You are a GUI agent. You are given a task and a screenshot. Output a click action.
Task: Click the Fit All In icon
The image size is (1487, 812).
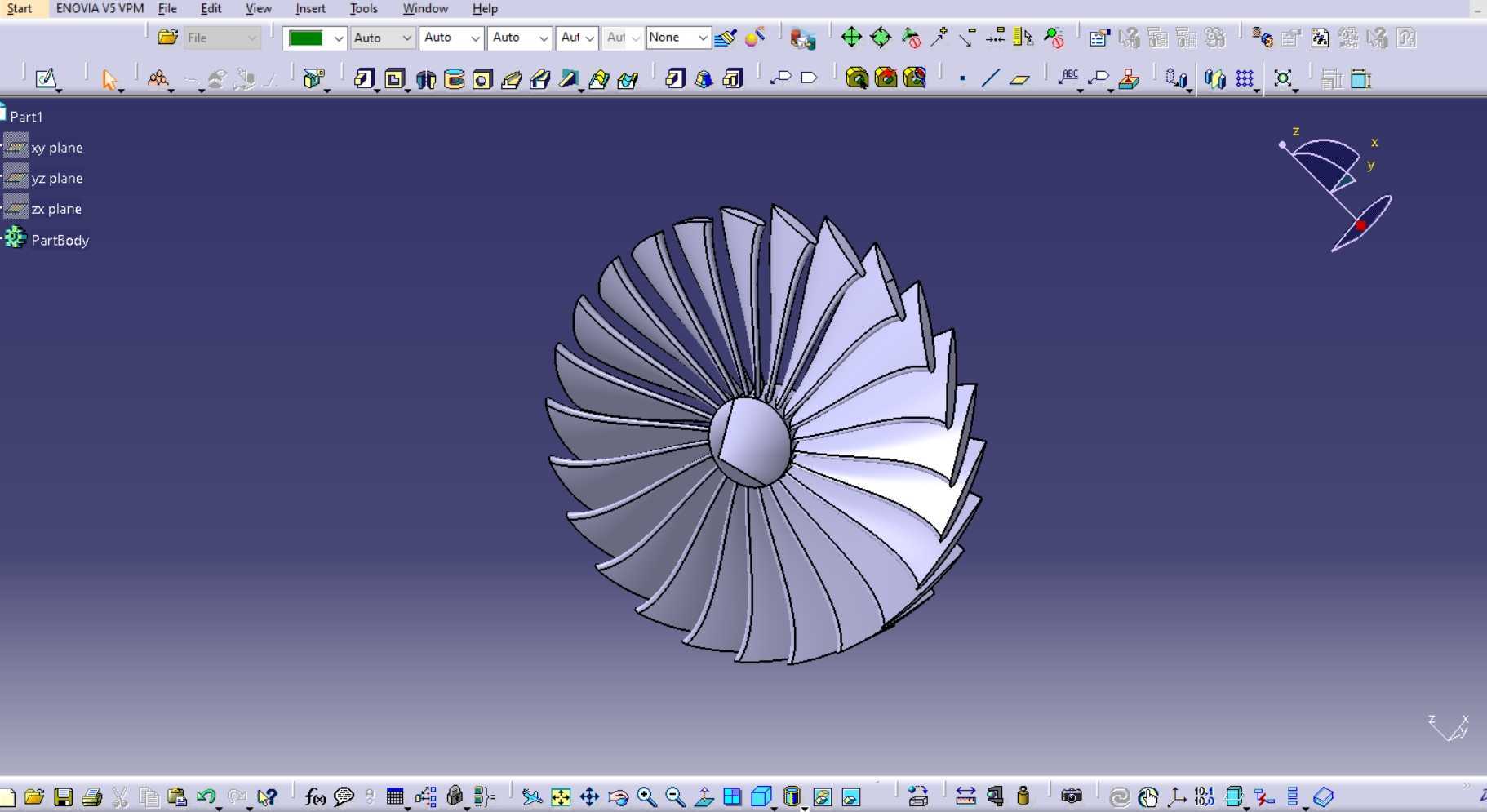(x=561, y=796)
